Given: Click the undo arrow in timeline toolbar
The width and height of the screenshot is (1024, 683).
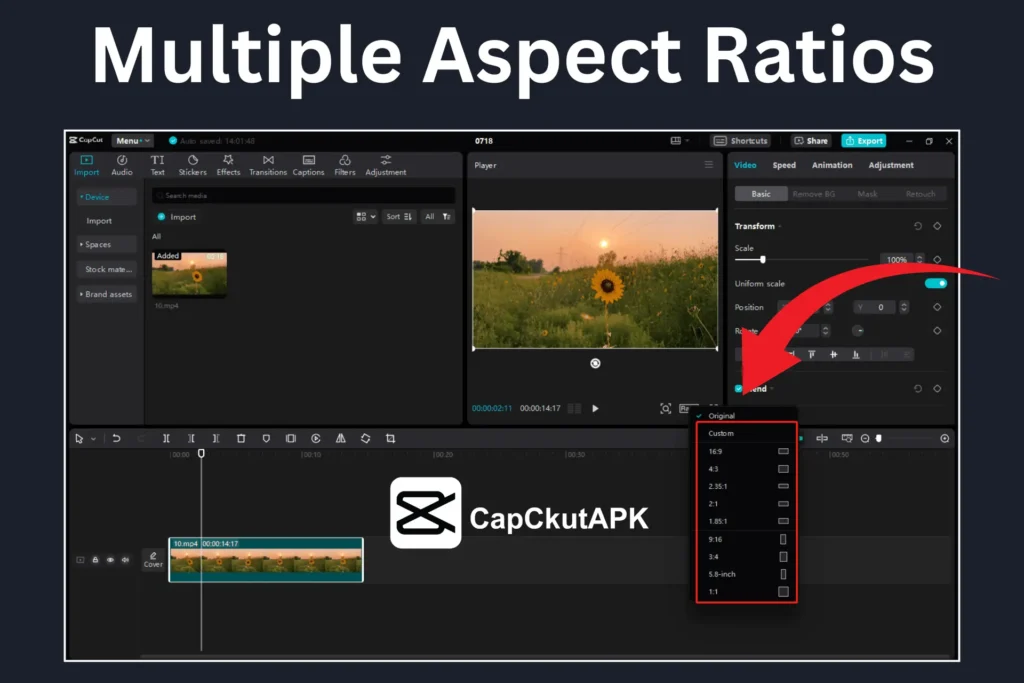Looking at the screenshot, I should pos(116,438).
